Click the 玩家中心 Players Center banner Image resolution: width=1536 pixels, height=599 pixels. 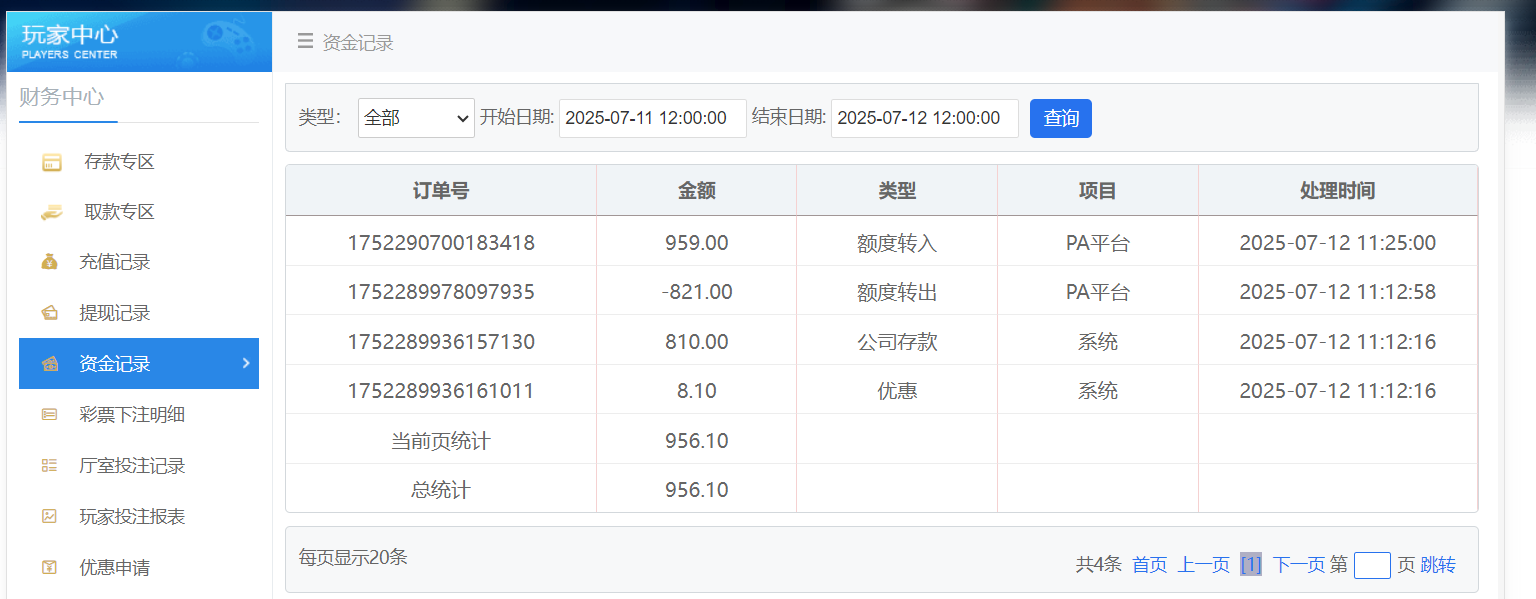click(x=139, y=41)
